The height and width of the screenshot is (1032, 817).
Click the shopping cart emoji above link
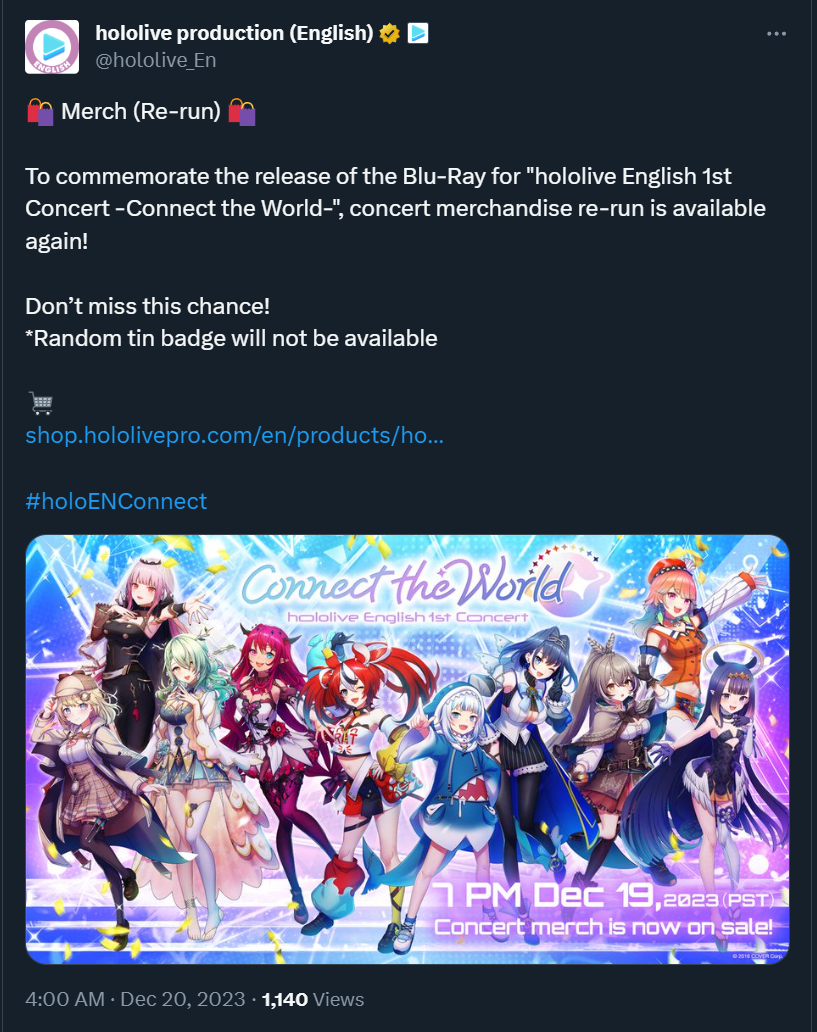pos(41,403)
